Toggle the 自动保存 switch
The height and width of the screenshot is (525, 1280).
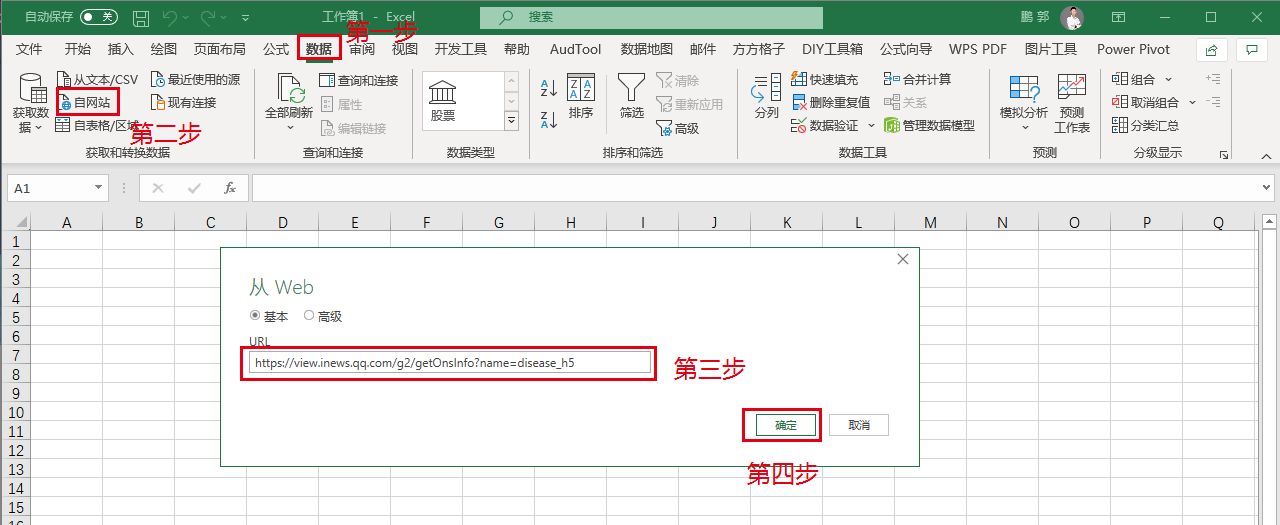pos(98,17)
